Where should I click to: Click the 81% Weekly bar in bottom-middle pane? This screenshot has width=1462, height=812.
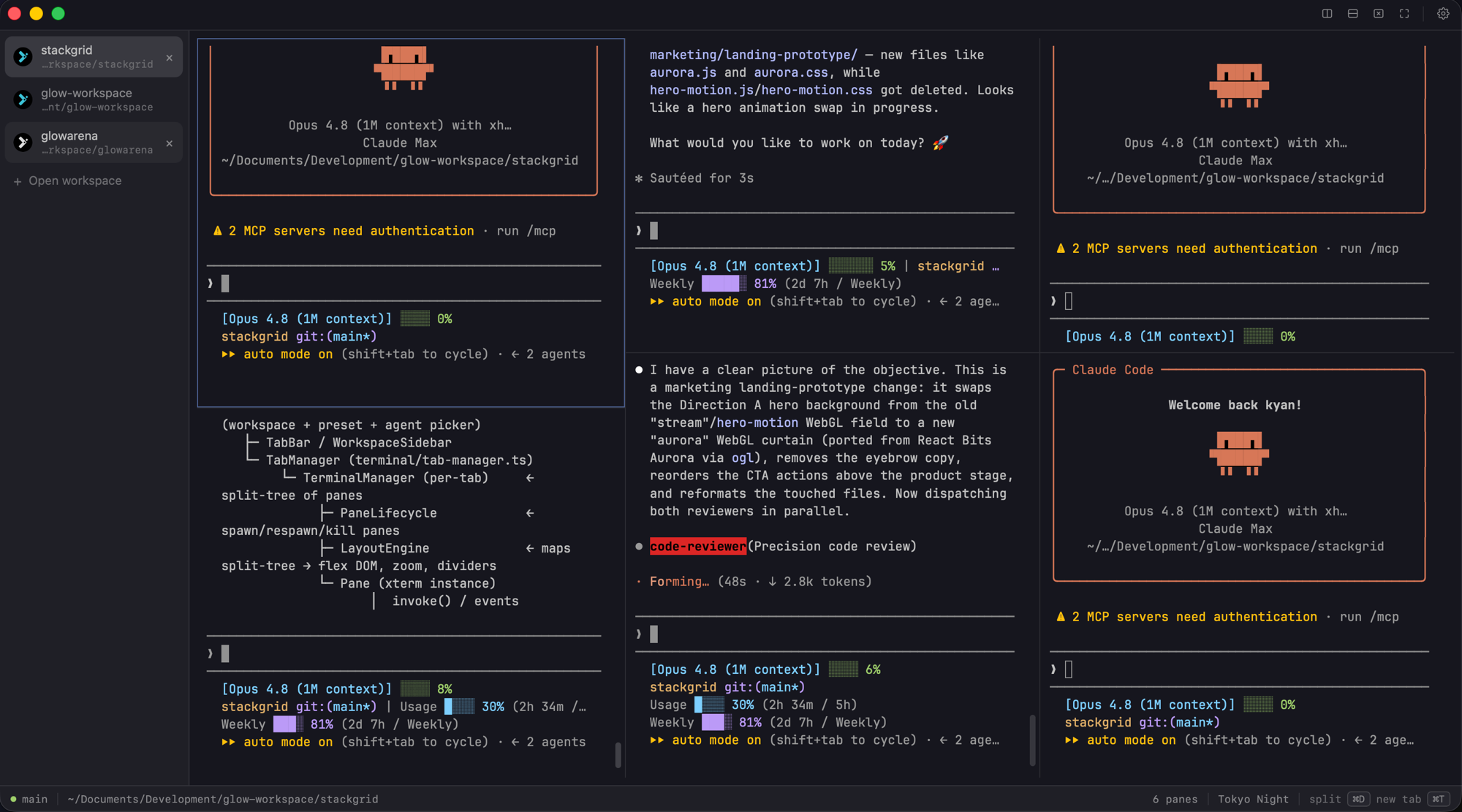716,722
